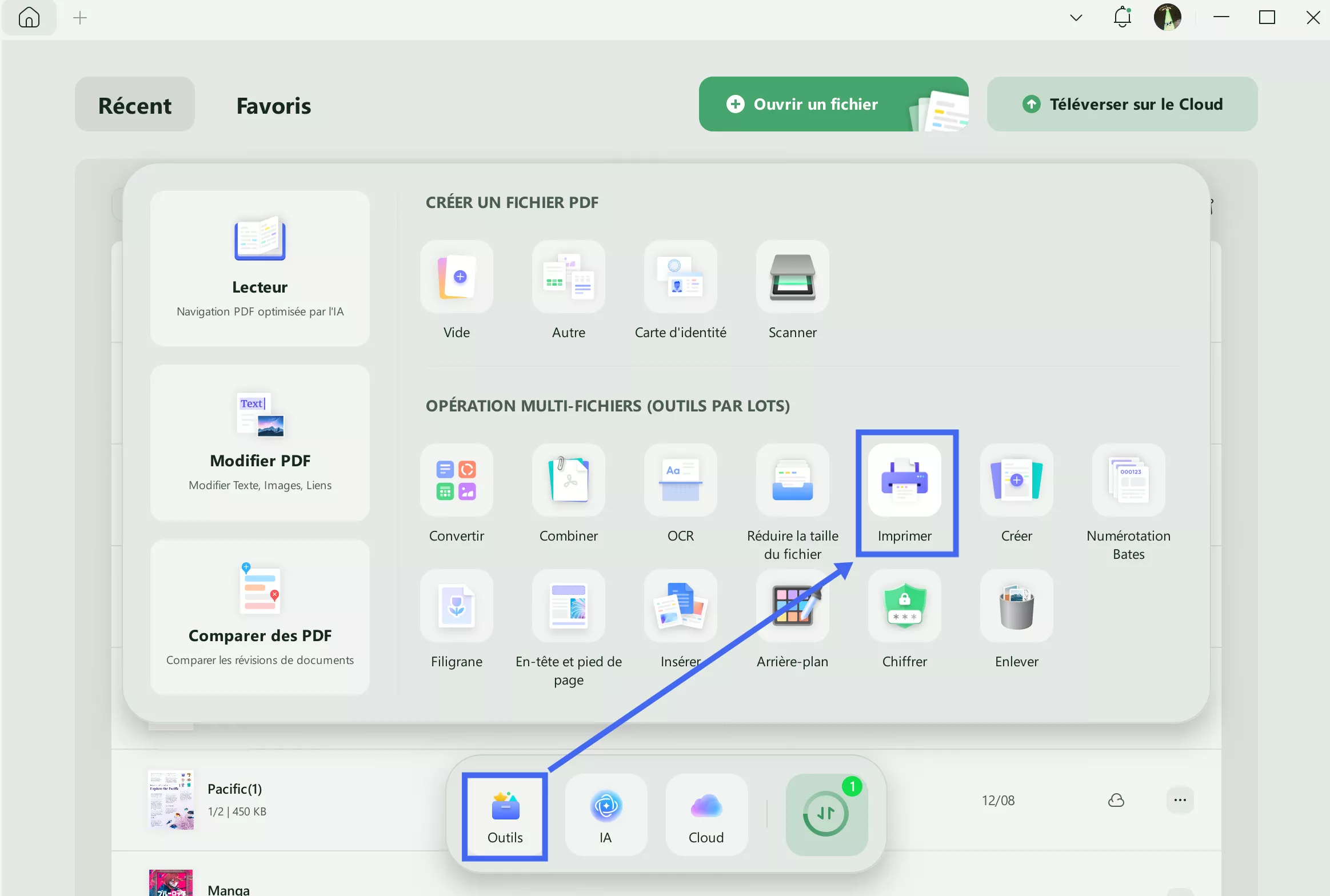Click the sync progress indicator with badge
The image size is (1330, 896).
click(826, 814)
